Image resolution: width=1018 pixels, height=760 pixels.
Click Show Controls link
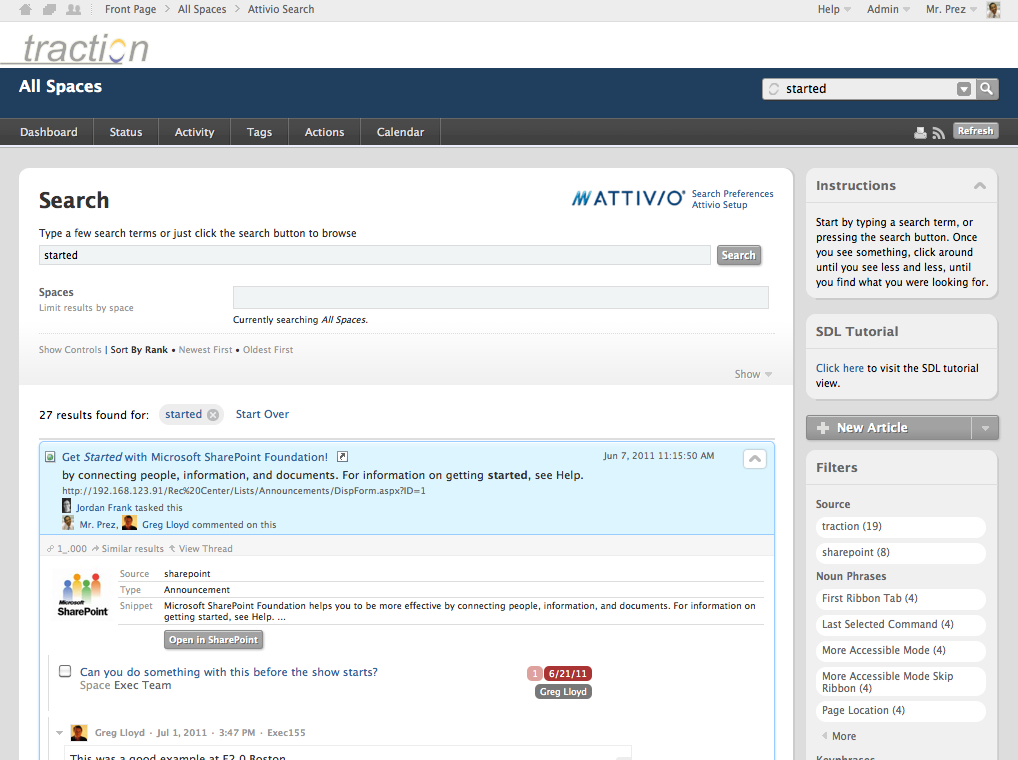pyautogui.click(x=70, y=350)
